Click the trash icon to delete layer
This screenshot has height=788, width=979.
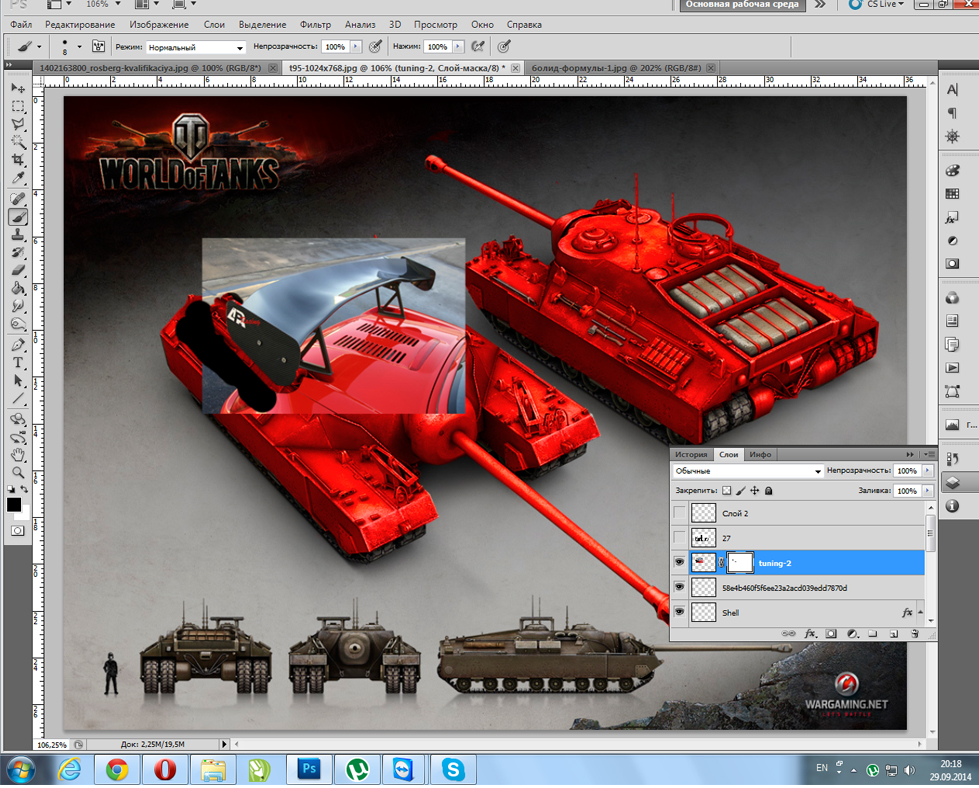[x=914, y=634]
